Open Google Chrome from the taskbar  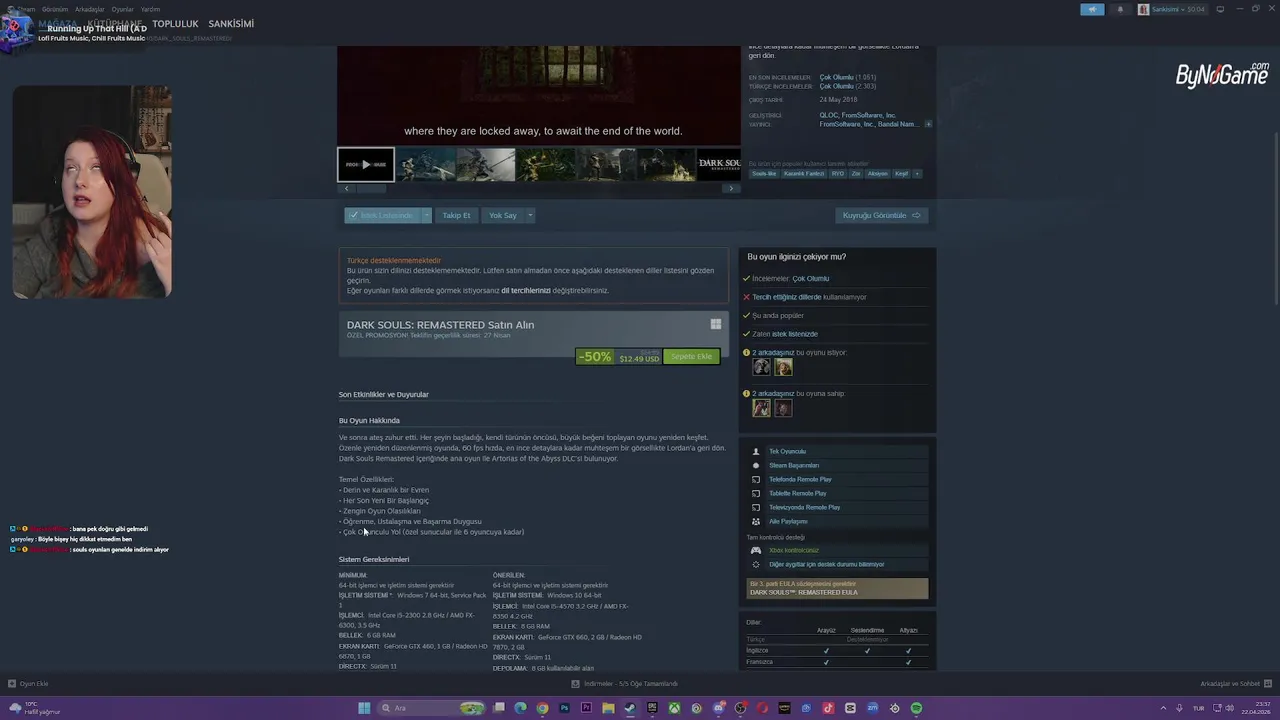point(542,708)
